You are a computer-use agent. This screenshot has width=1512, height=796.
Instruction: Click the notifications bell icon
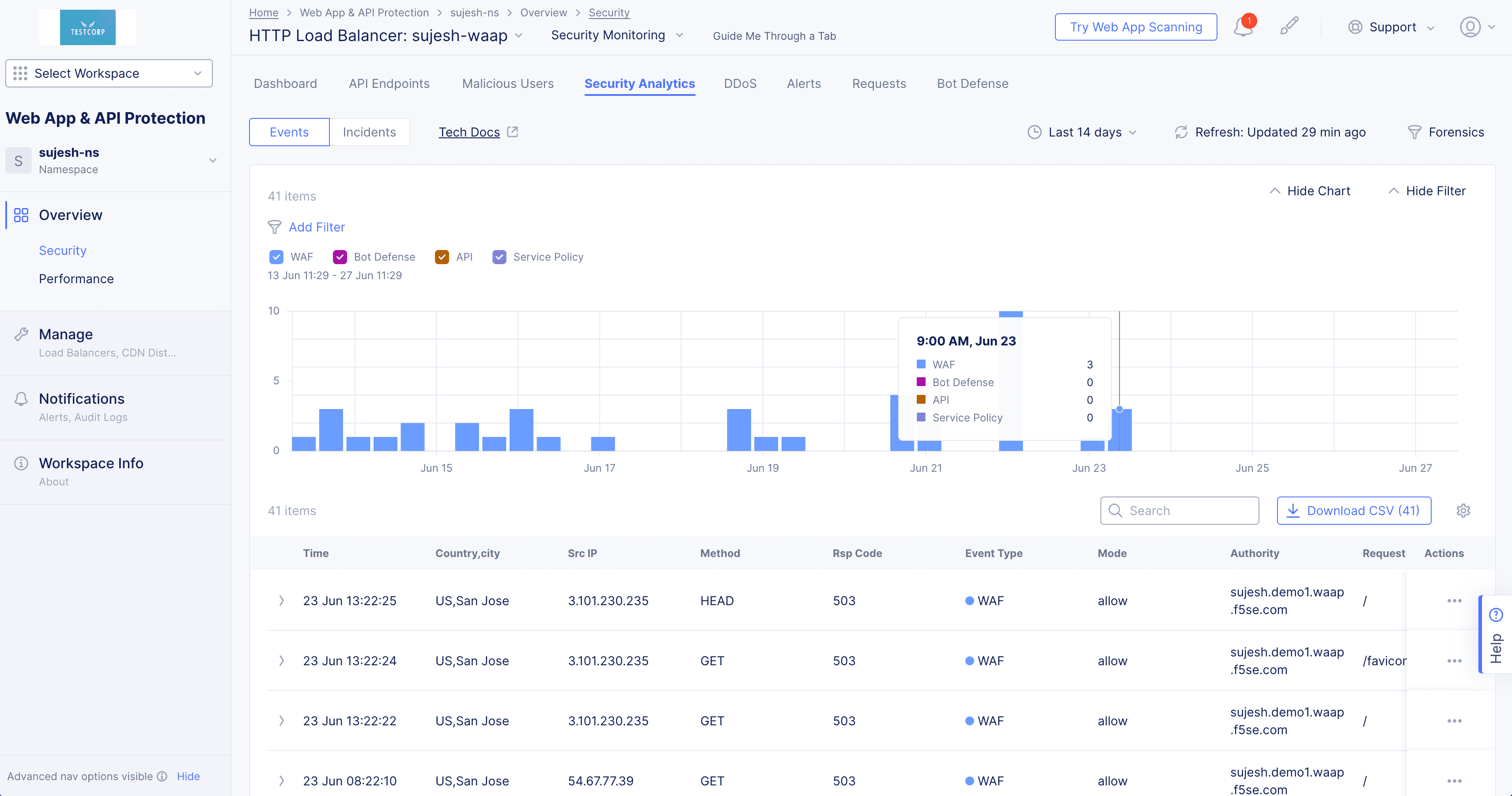(x=1243, y=27)
